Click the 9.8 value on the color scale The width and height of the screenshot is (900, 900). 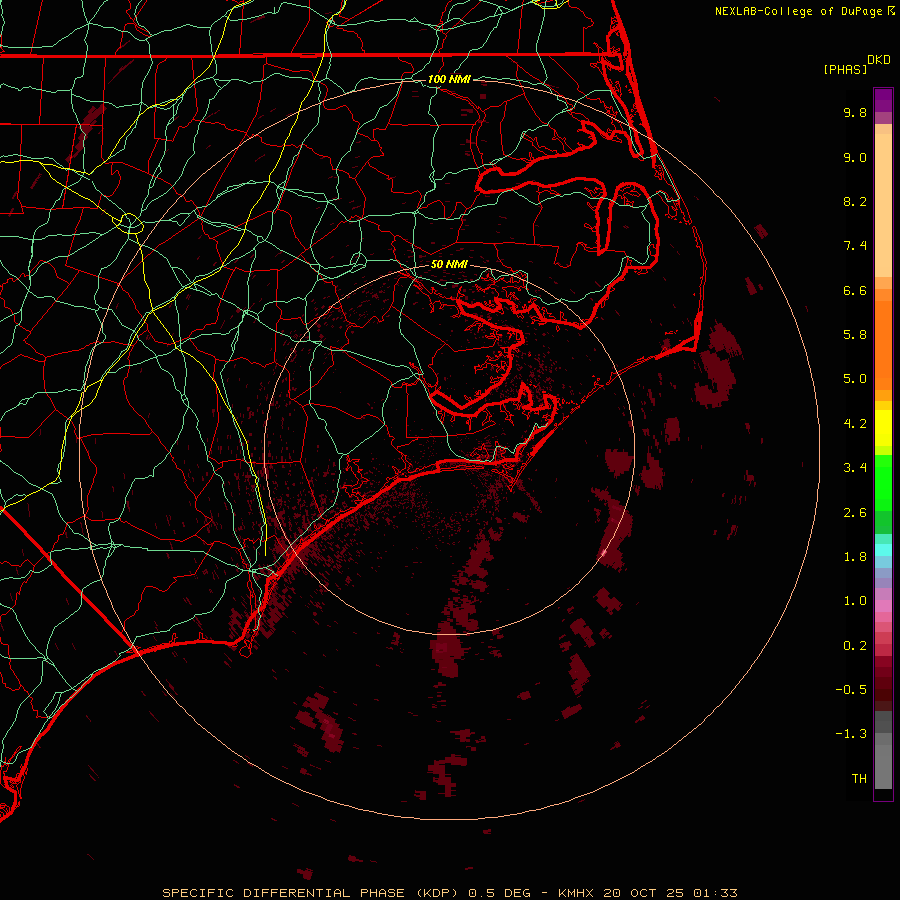[855, 112]
